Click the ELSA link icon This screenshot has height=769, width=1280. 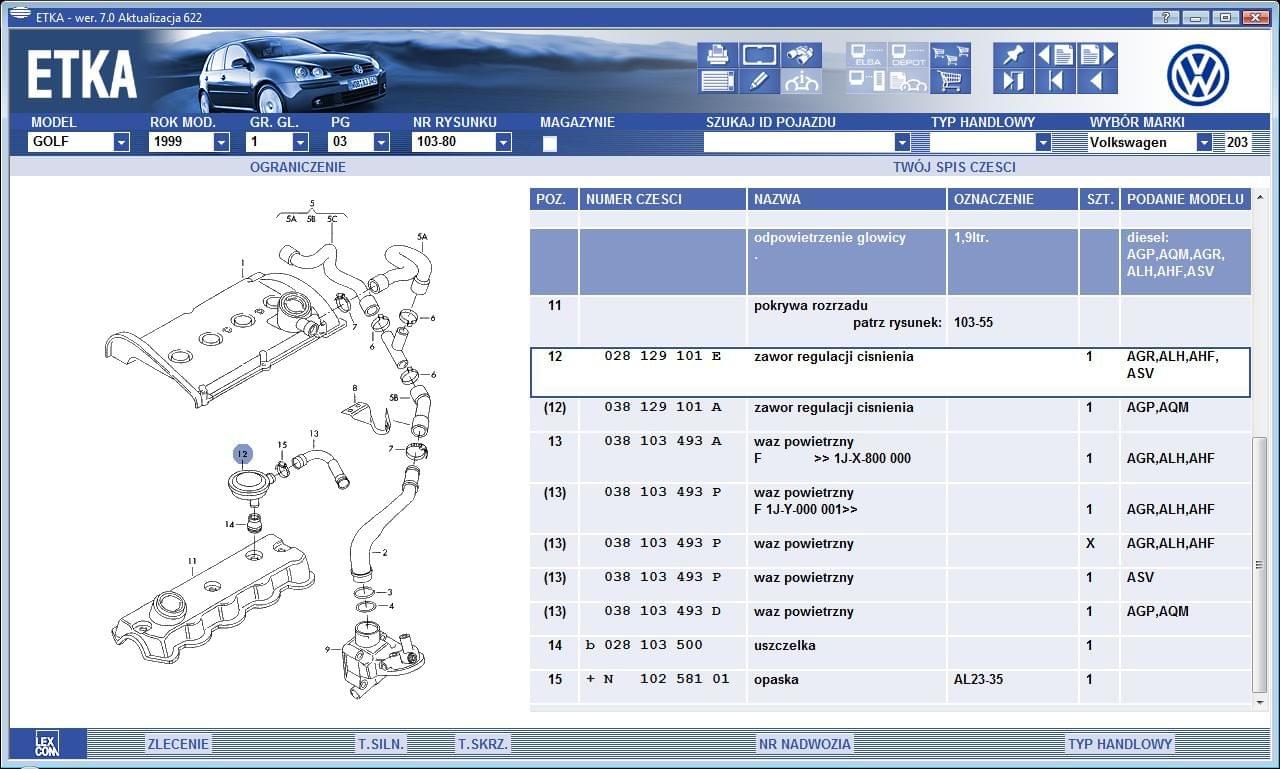coord(866,55)
